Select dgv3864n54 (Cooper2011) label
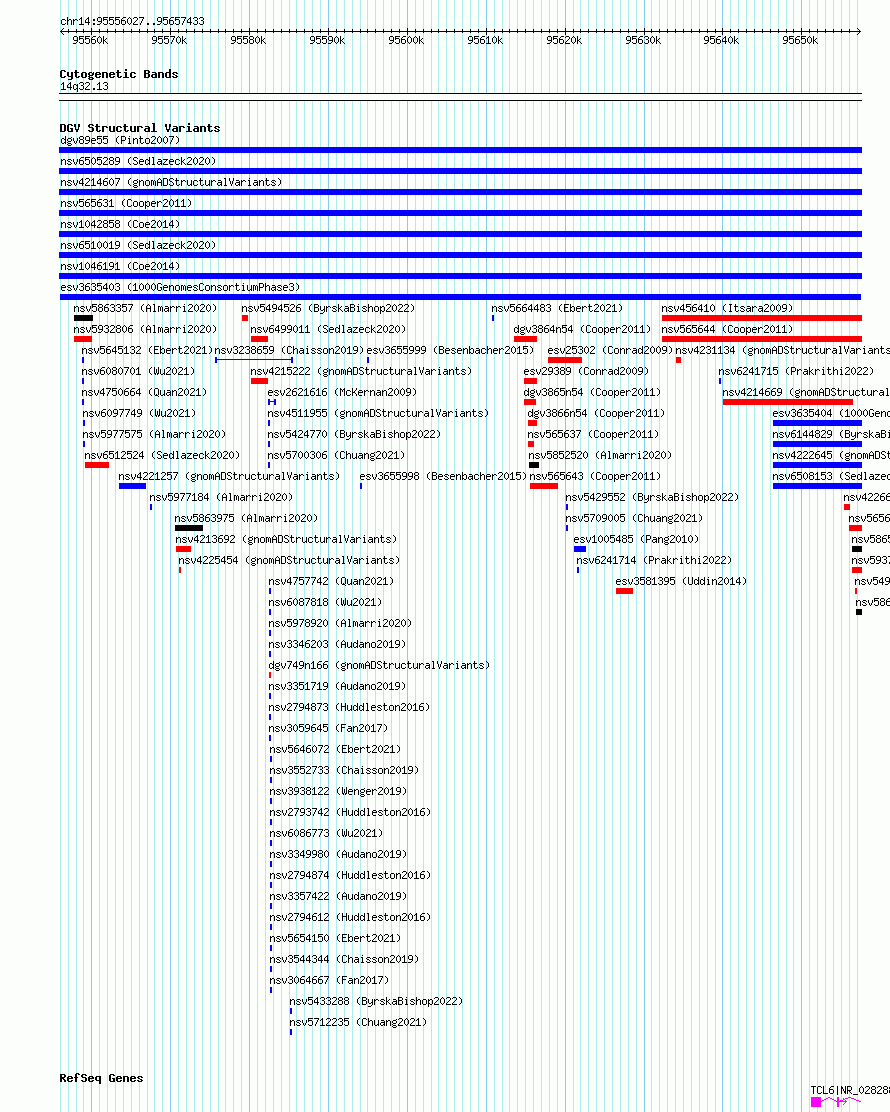Screen dimensions: 890x1112 point(582,330)
